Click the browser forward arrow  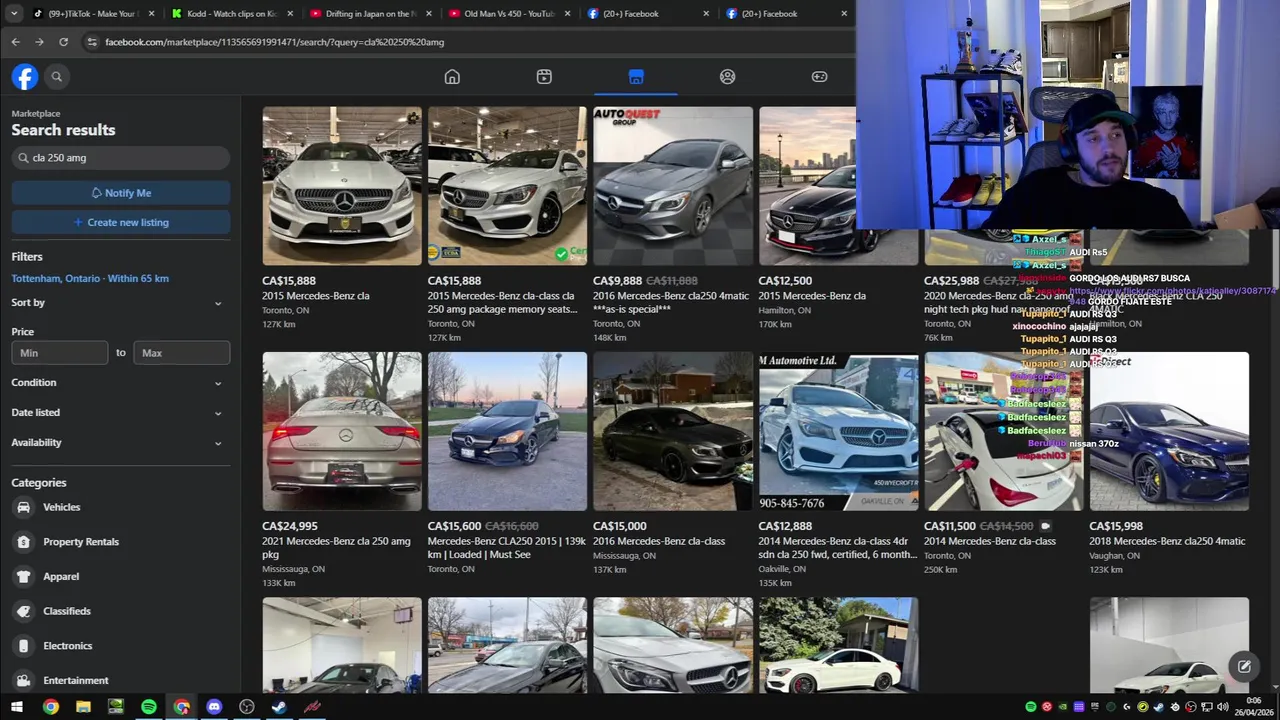39,42
